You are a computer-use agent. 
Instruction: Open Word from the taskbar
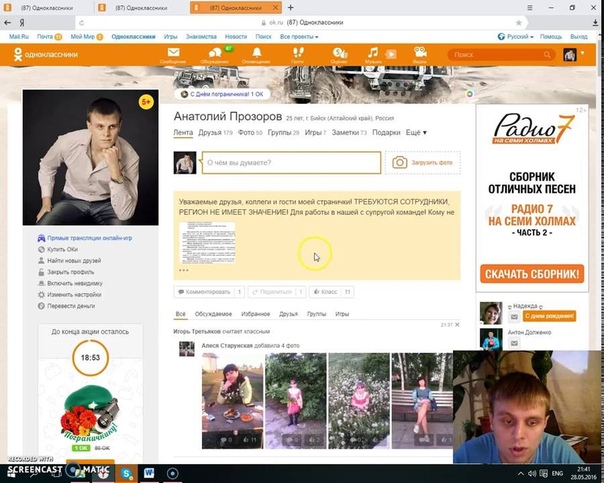click(x=149, y=473)
